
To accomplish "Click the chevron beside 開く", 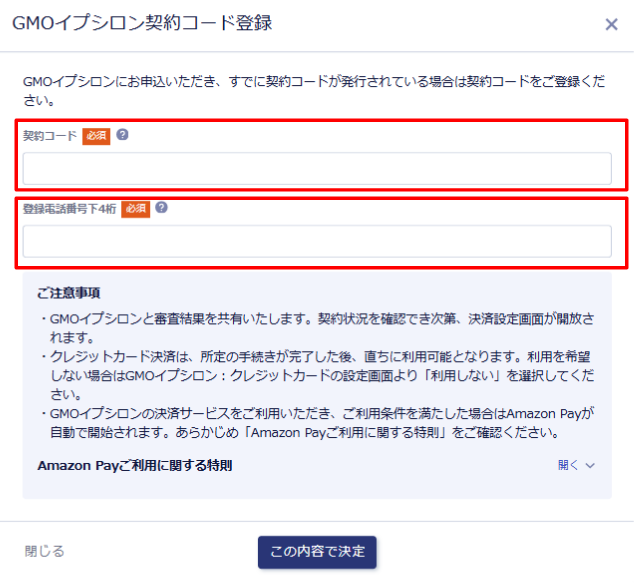I will click(x=590, y=466).
